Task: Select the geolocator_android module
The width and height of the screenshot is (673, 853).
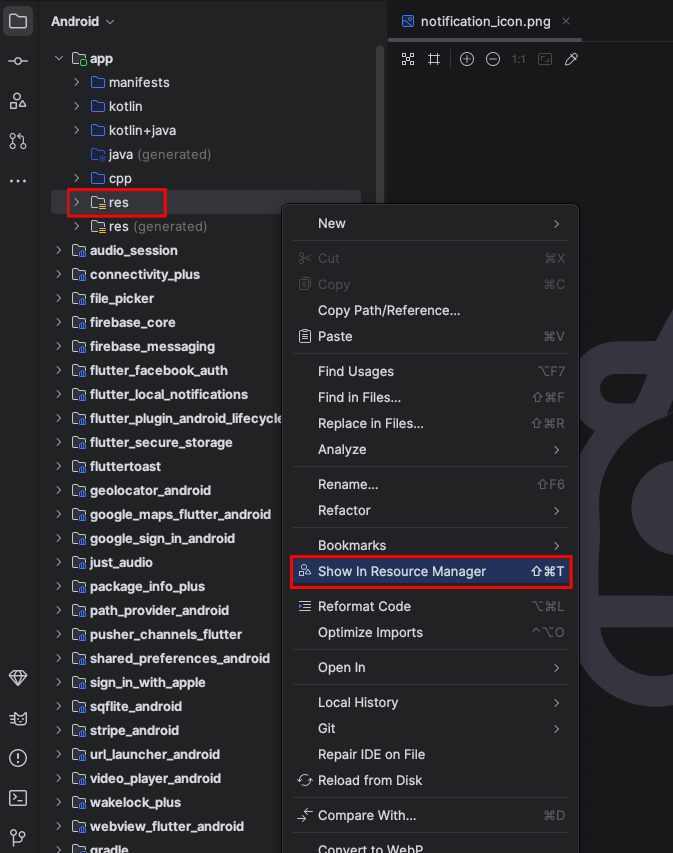Action: [x=141, y=490]
